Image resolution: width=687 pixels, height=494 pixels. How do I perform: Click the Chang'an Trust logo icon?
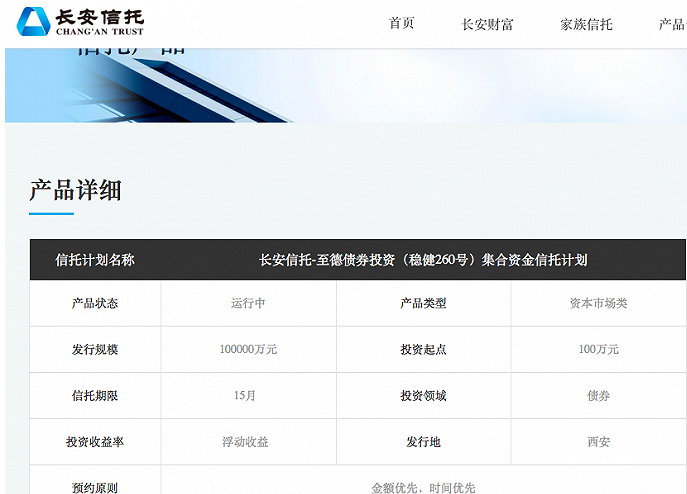(33, 21)
